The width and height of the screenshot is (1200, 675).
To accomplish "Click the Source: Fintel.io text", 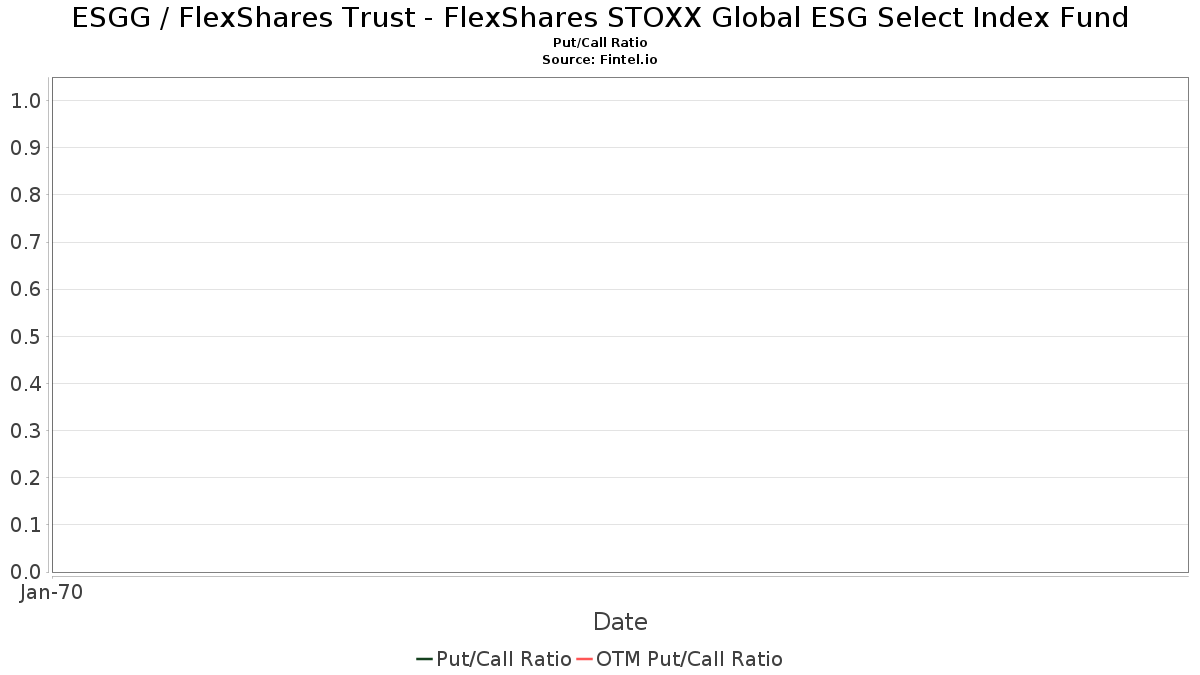I will [600, 60].
